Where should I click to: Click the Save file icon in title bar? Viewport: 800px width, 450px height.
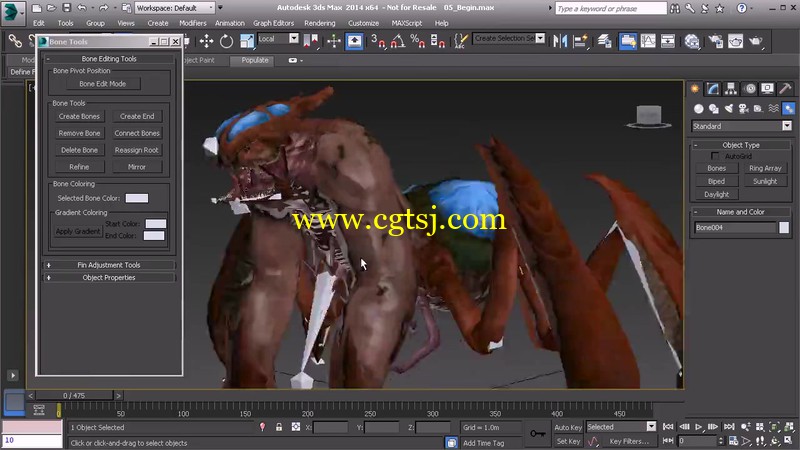[67, 8]
